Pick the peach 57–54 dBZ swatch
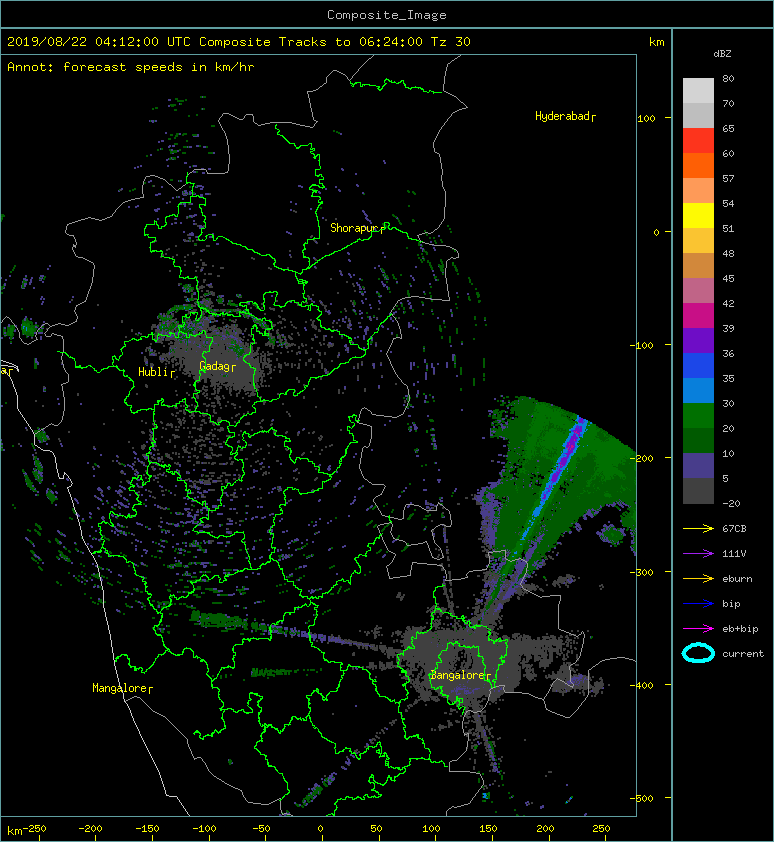The image size is (774, 842). [x=698, y=191]
